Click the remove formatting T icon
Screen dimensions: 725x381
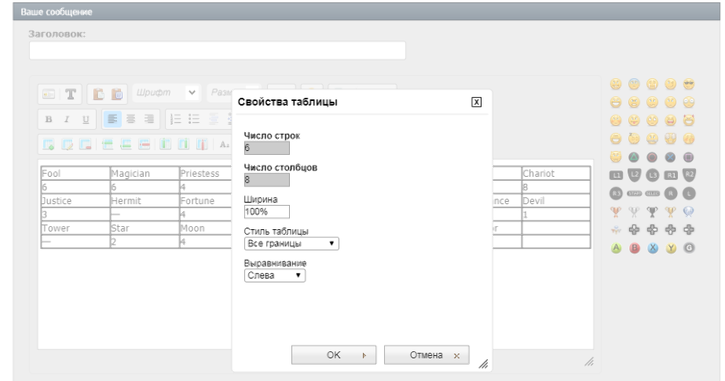pos(70,94)
